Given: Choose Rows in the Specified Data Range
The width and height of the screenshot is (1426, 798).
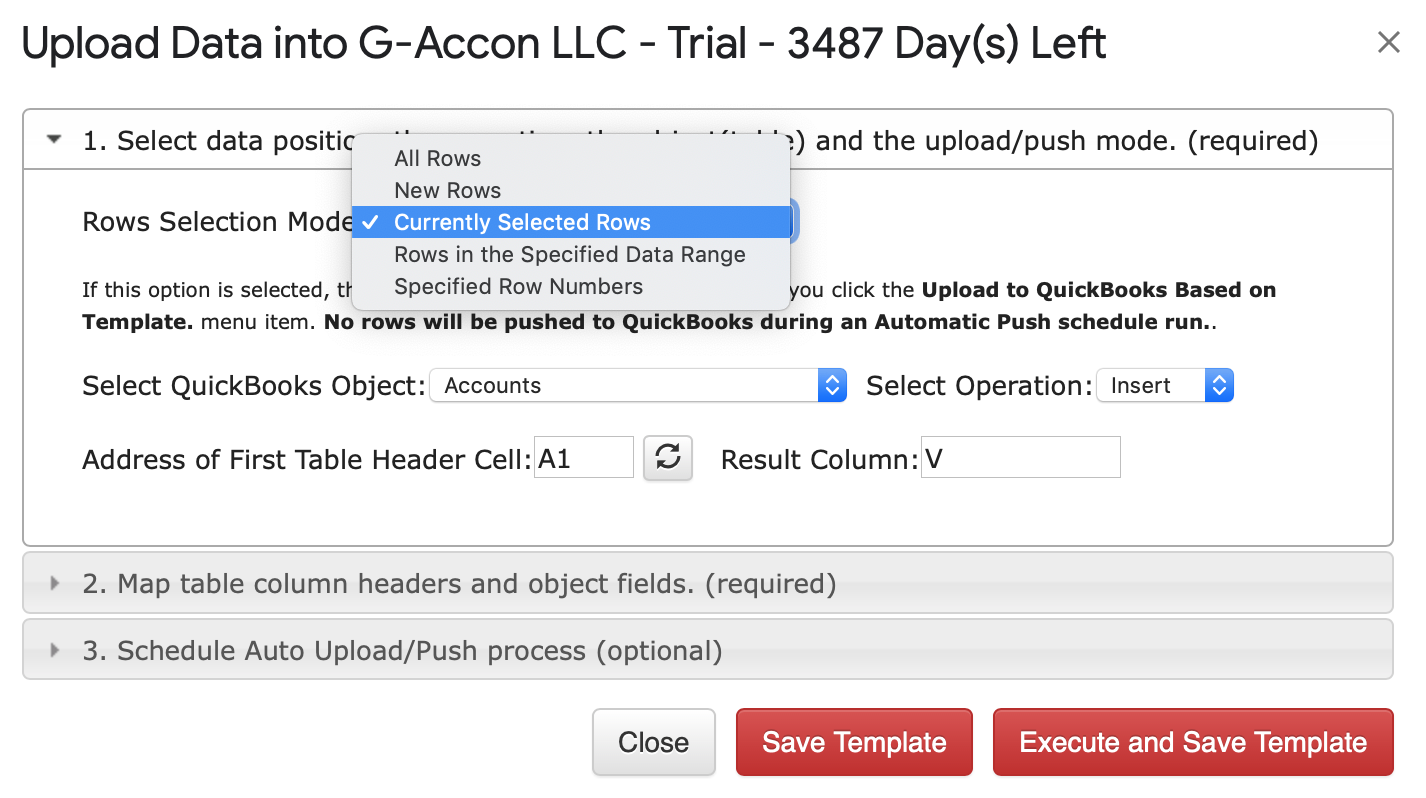Looking at the screenshot, I should point(571,254).
